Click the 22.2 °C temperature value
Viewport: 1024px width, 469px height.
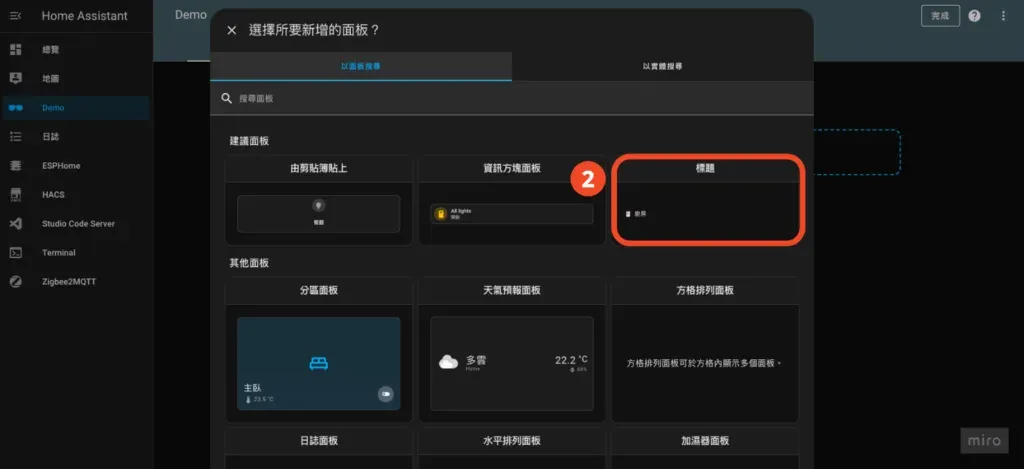pyautogui.click(x=571, y=360)
